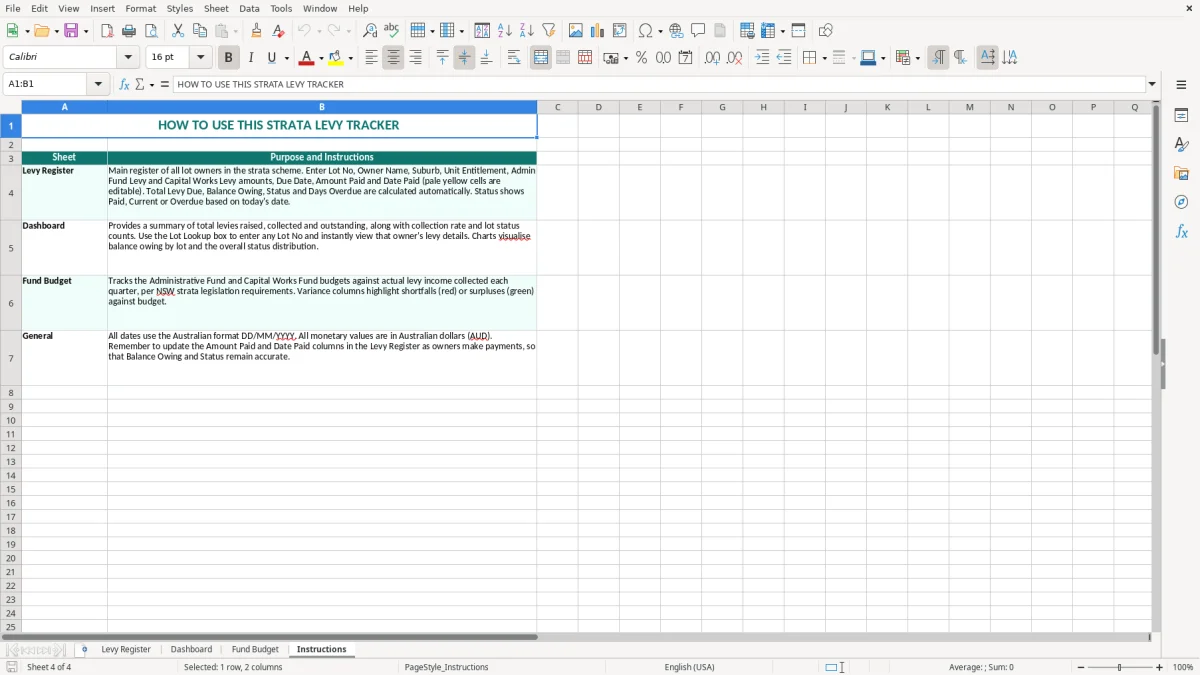Open Conditional Formatting dropdown arrow
The width and height of the screenshot is (1200, 675).
point(917,58)
